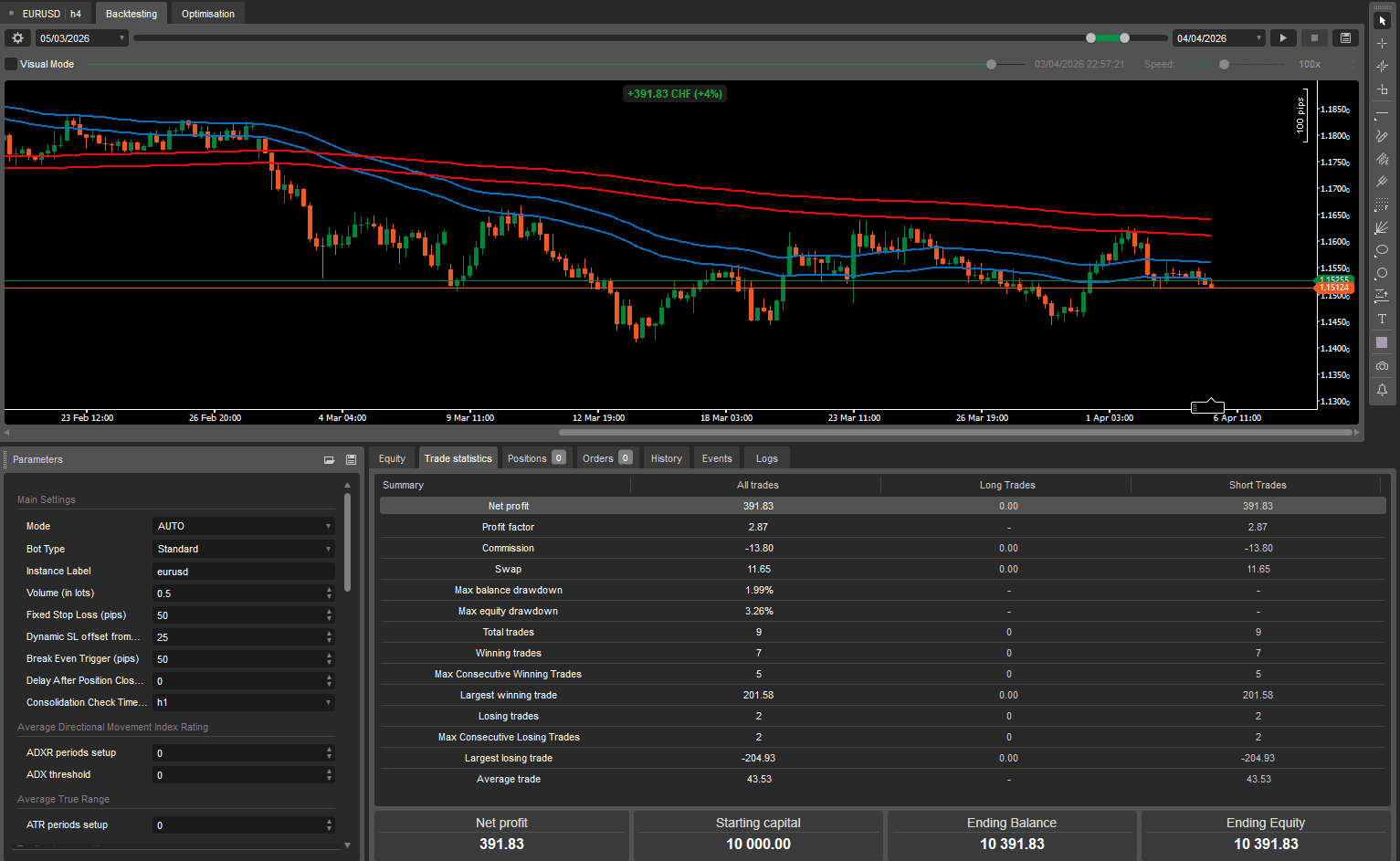
Task: Open the Positions tab
Action: 536,458
